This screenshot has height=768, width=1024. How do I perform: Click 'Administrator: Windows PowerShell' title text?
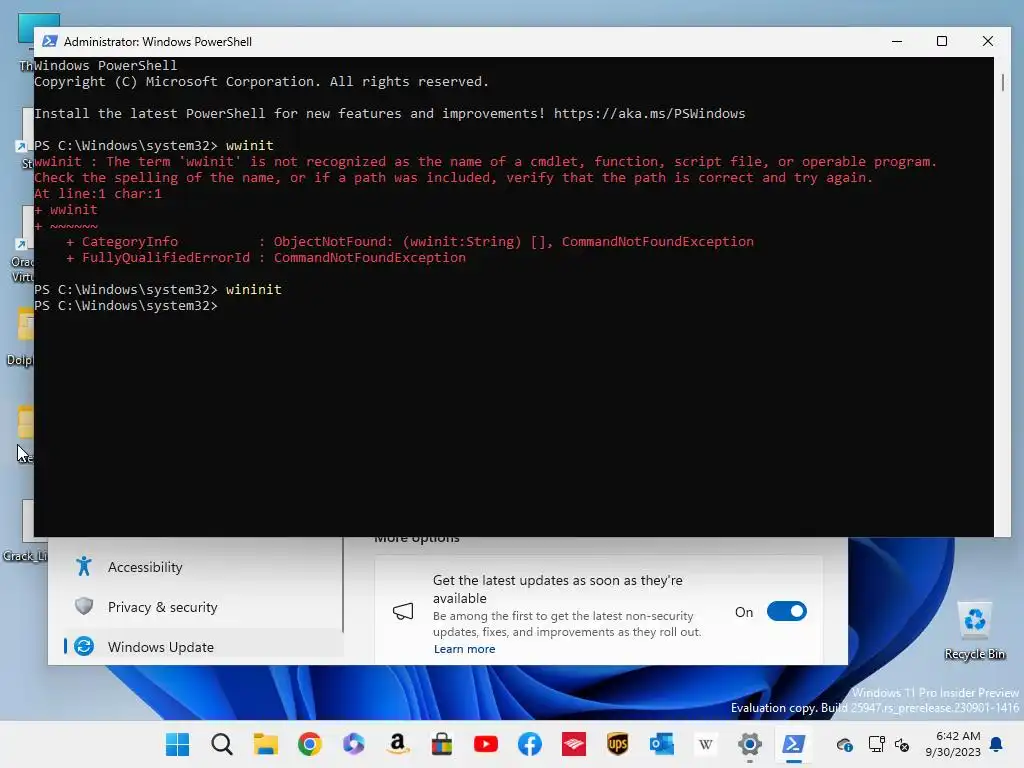click(x=157, y=42)
